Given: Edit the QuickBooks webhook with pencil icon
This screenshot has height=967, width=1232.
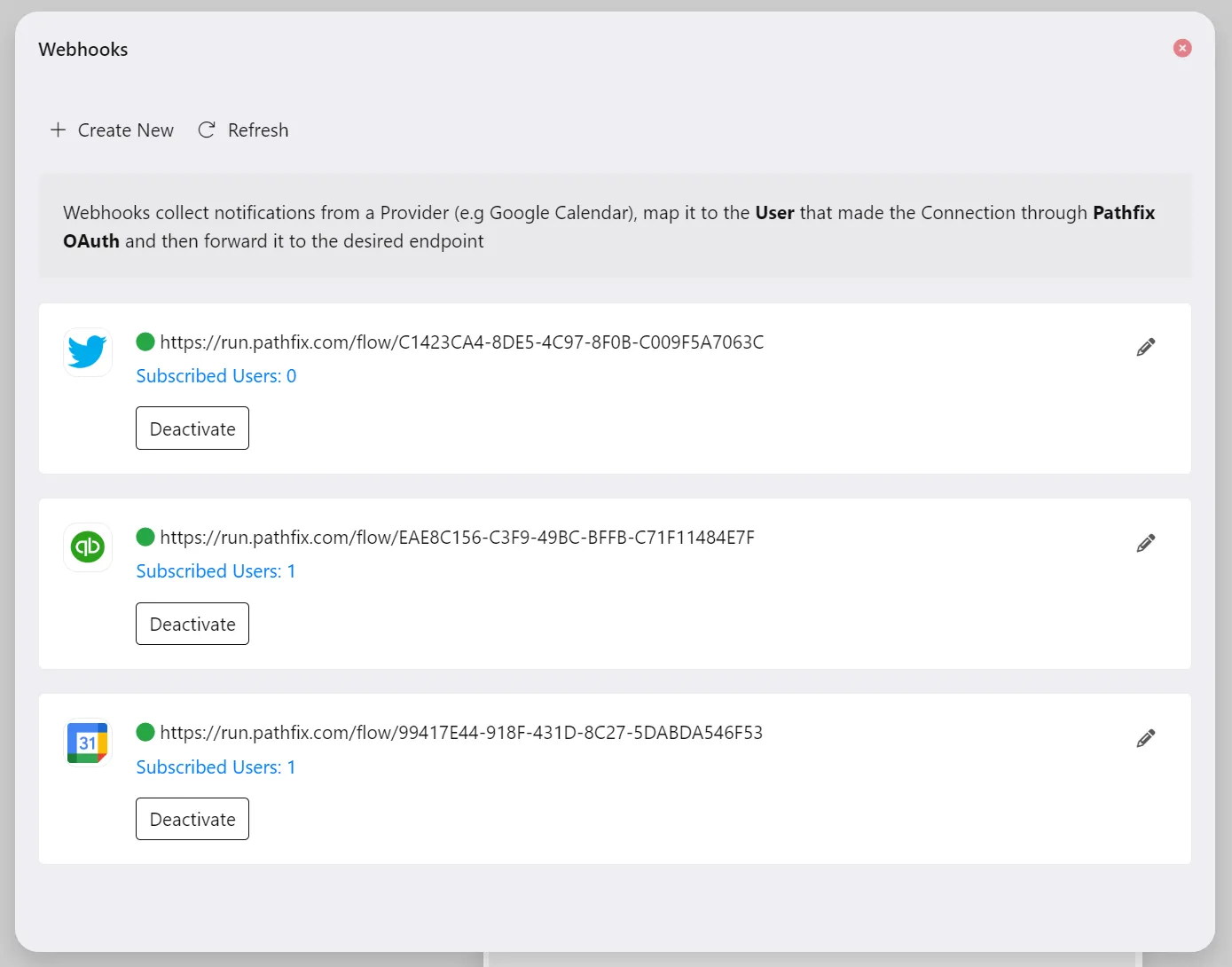Looking at the screenshot, I should 1146,543.
